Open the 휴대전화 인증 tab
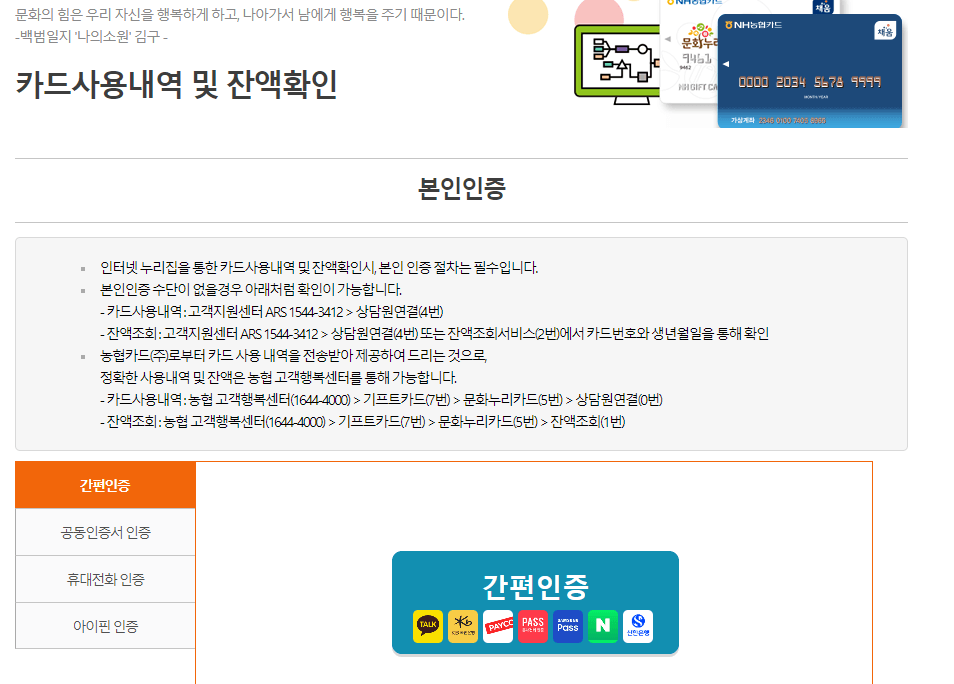The width and height of the screenshot is (954, 684). pyautogui.click(x=105, y=579)
